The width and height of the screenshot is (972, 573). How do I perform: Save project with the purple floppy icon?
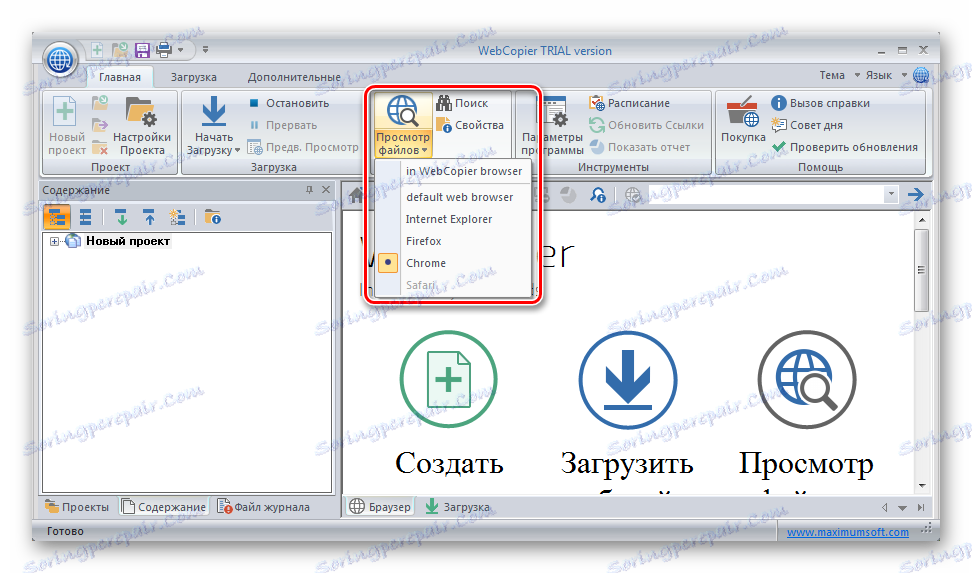point(143,50)
